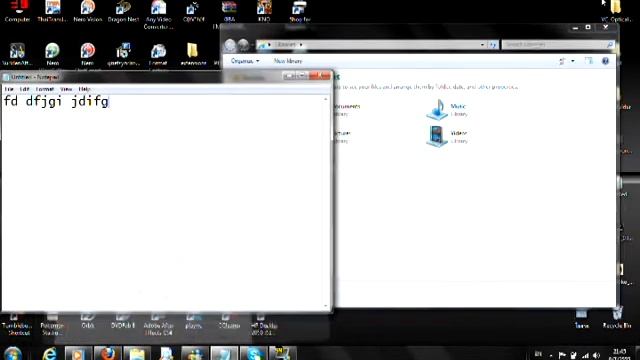This screenshot has height=360, width=640.
Task: Toggle the Explorer preview pane icon
Action: pos(588,61)
